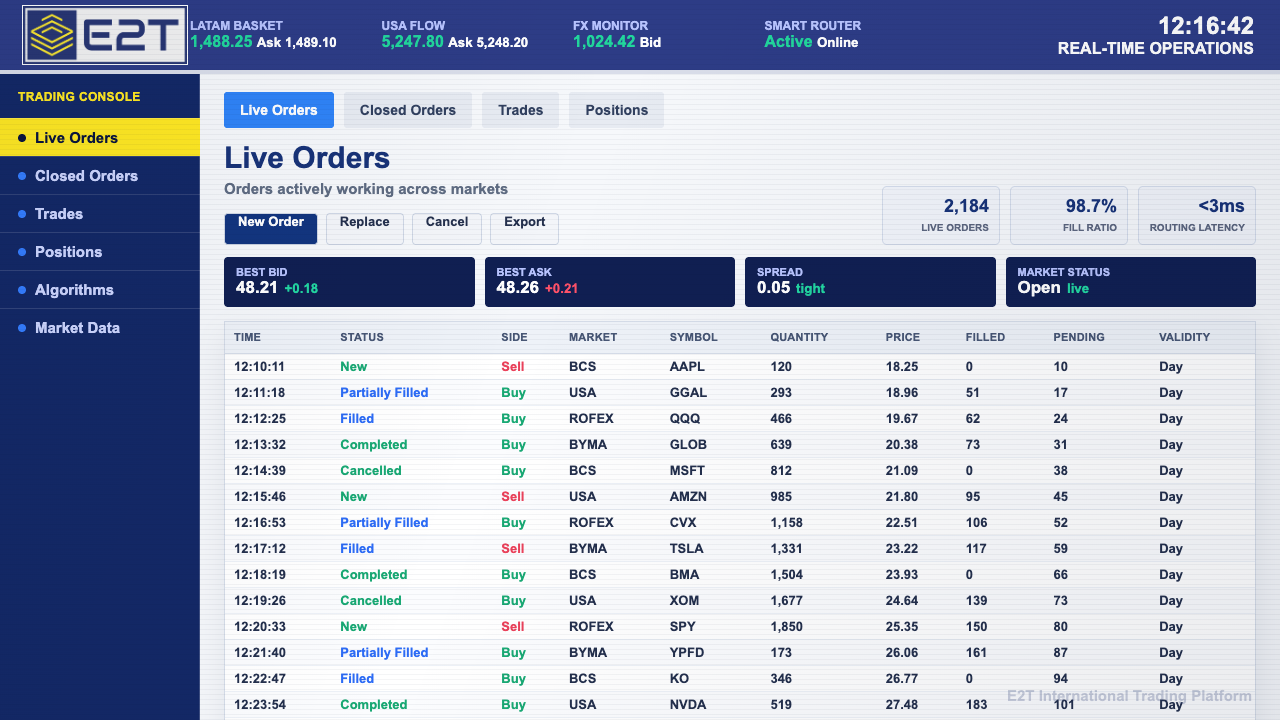Click the USA FLOW quote 5,247.80

click(412, 42)
